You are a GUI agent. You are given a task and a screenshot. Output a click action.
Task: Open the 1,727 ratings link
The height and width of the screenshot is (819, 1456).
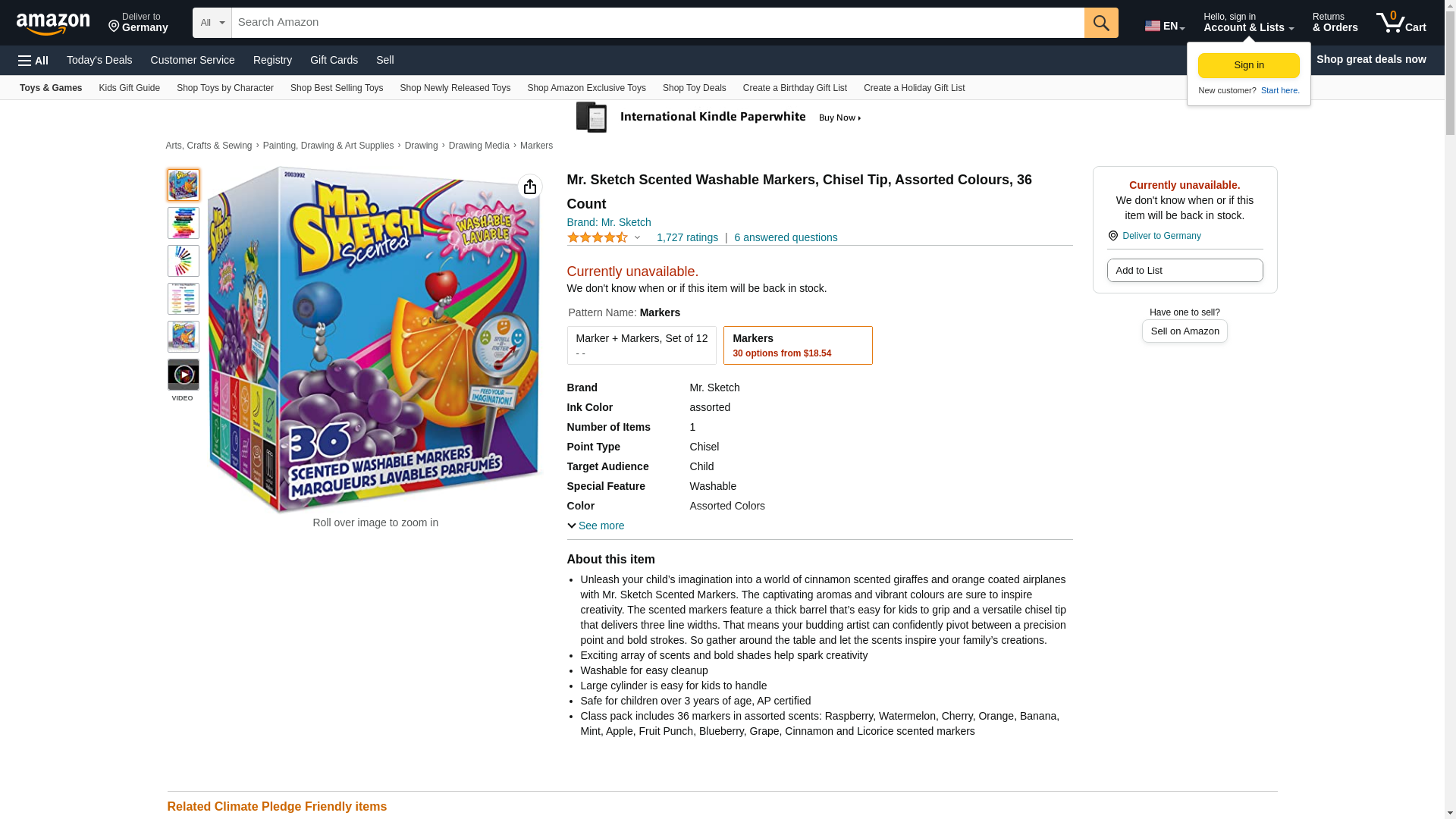[687, 237]
